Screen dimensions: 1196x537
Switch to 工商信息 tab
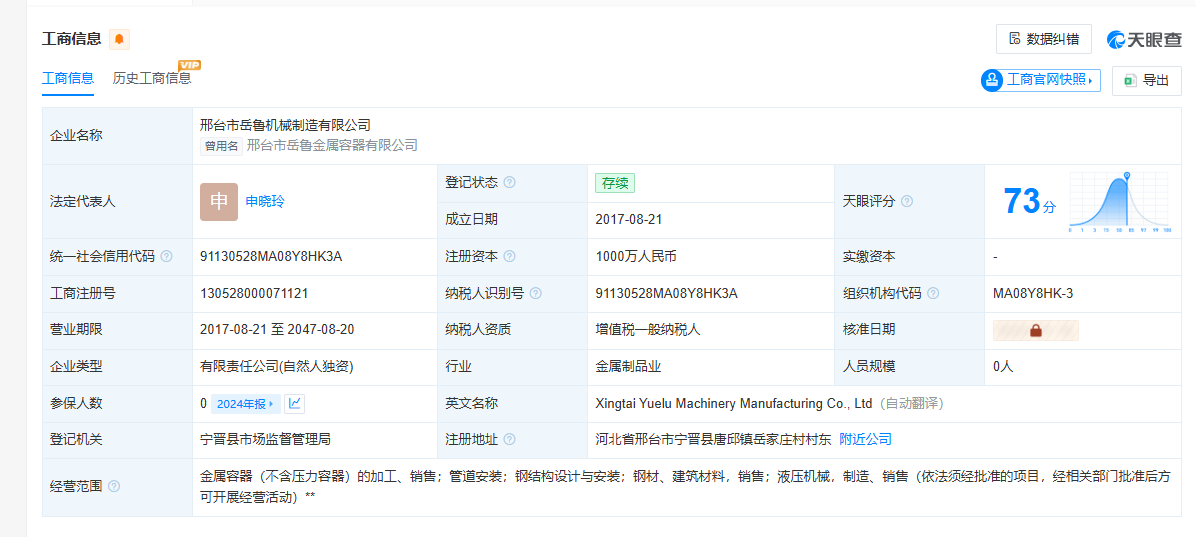pyautogui.click(x=68, y=78)
